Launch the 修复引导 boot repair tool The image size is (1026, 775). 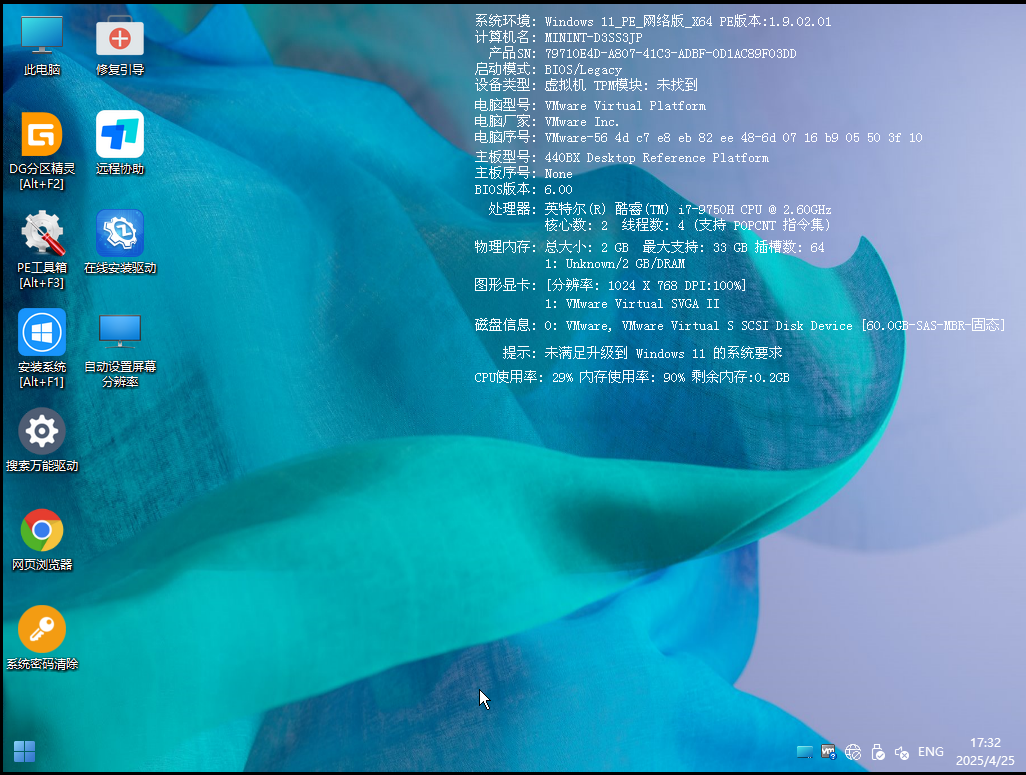click(120, 45)
